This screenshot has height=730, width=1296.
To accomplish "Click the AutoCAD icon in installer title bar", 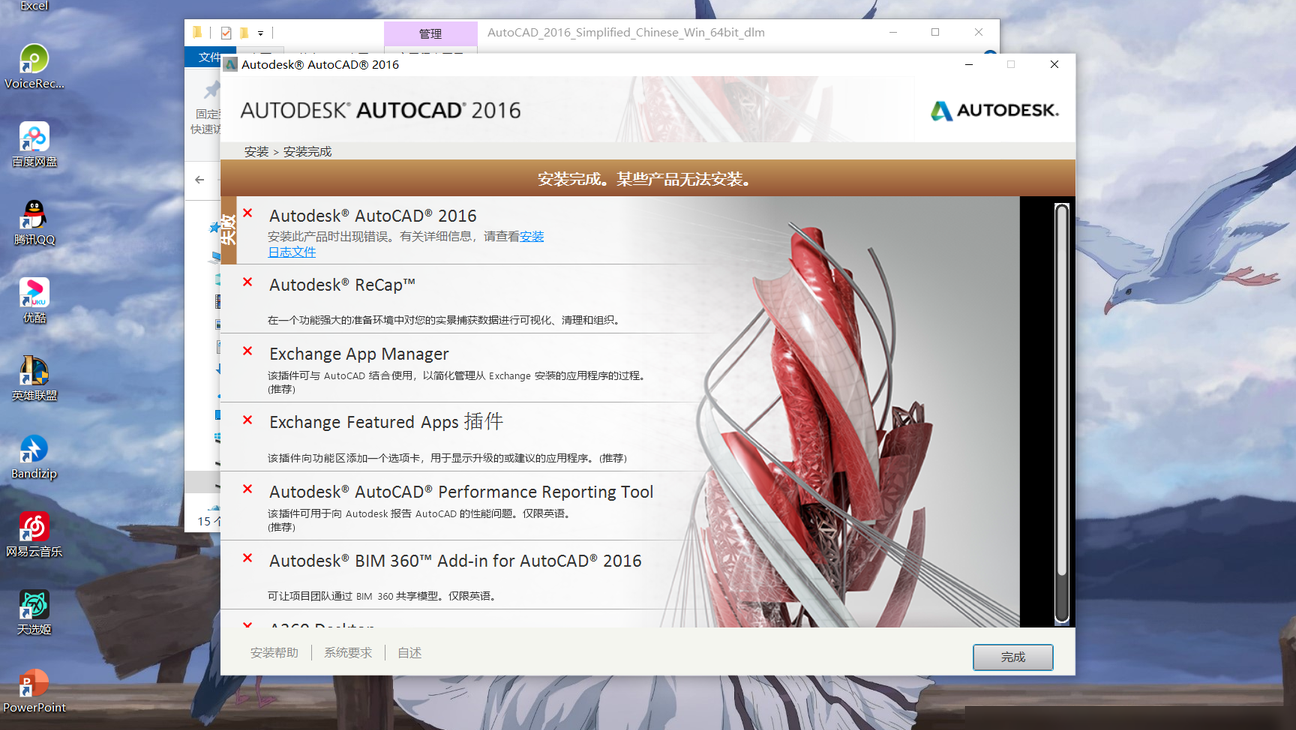I will (231, 64).
